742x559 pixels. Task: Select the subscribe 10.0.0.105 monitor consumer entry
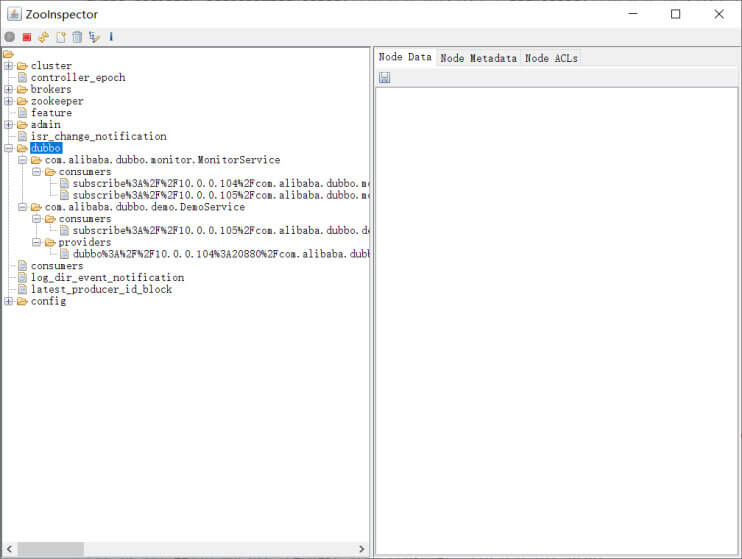coord(221,195)
